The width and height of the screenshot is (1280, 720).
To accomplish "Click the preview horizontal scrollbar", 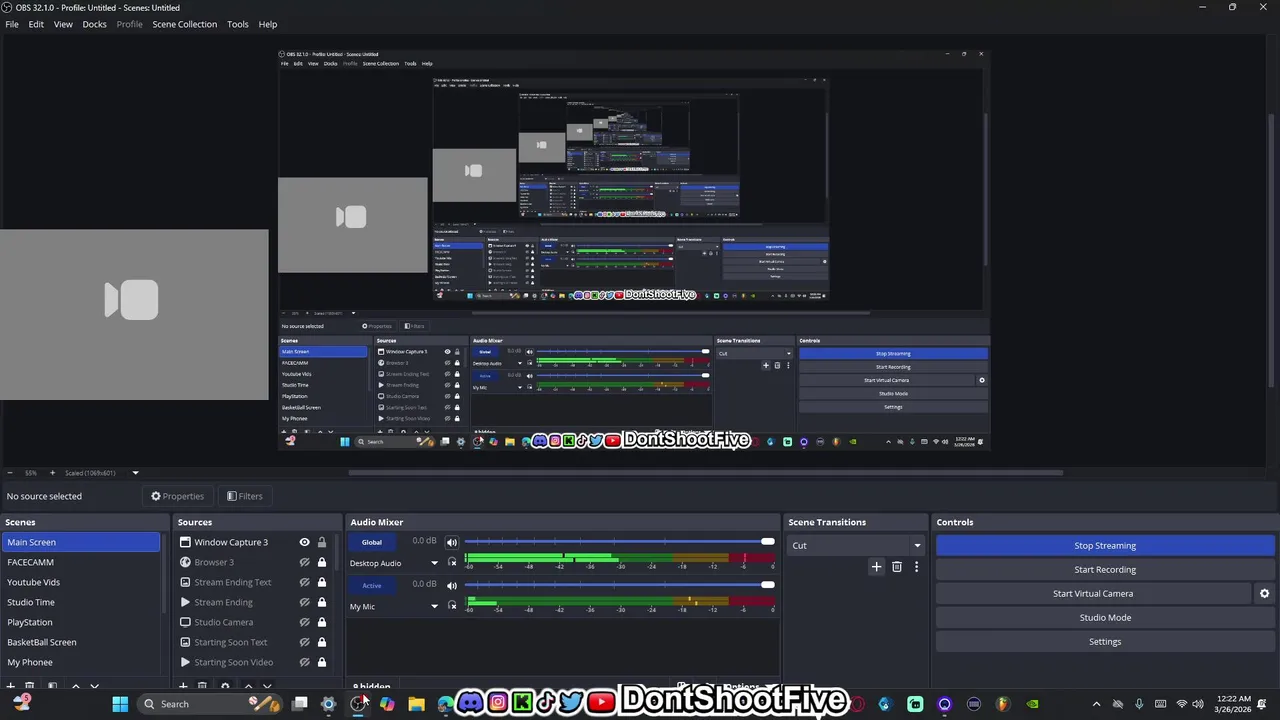I will [705, 473].
